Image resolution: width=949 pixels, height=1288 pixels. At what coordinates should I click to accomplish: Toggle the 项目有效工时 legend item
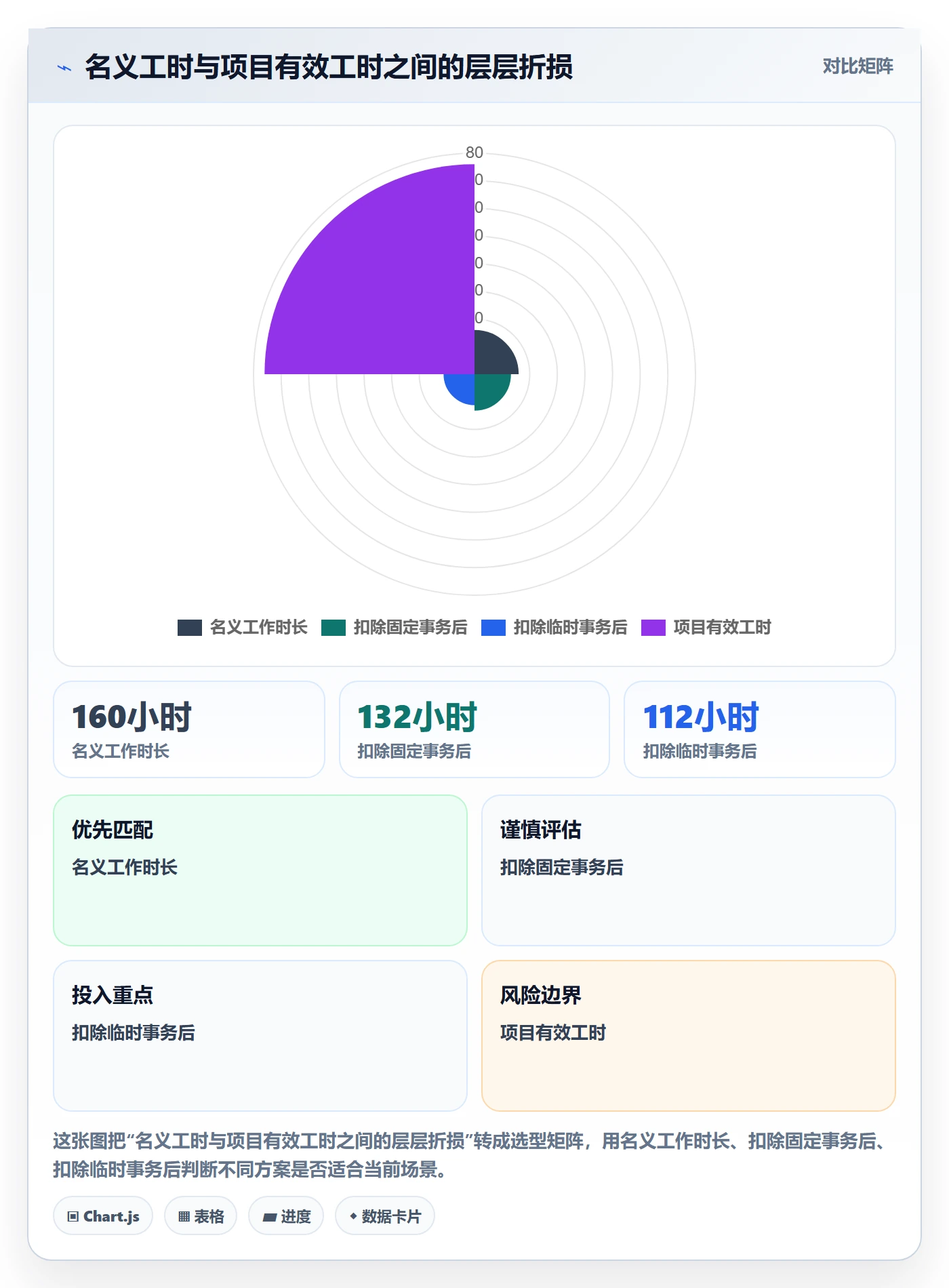[706, 627]
